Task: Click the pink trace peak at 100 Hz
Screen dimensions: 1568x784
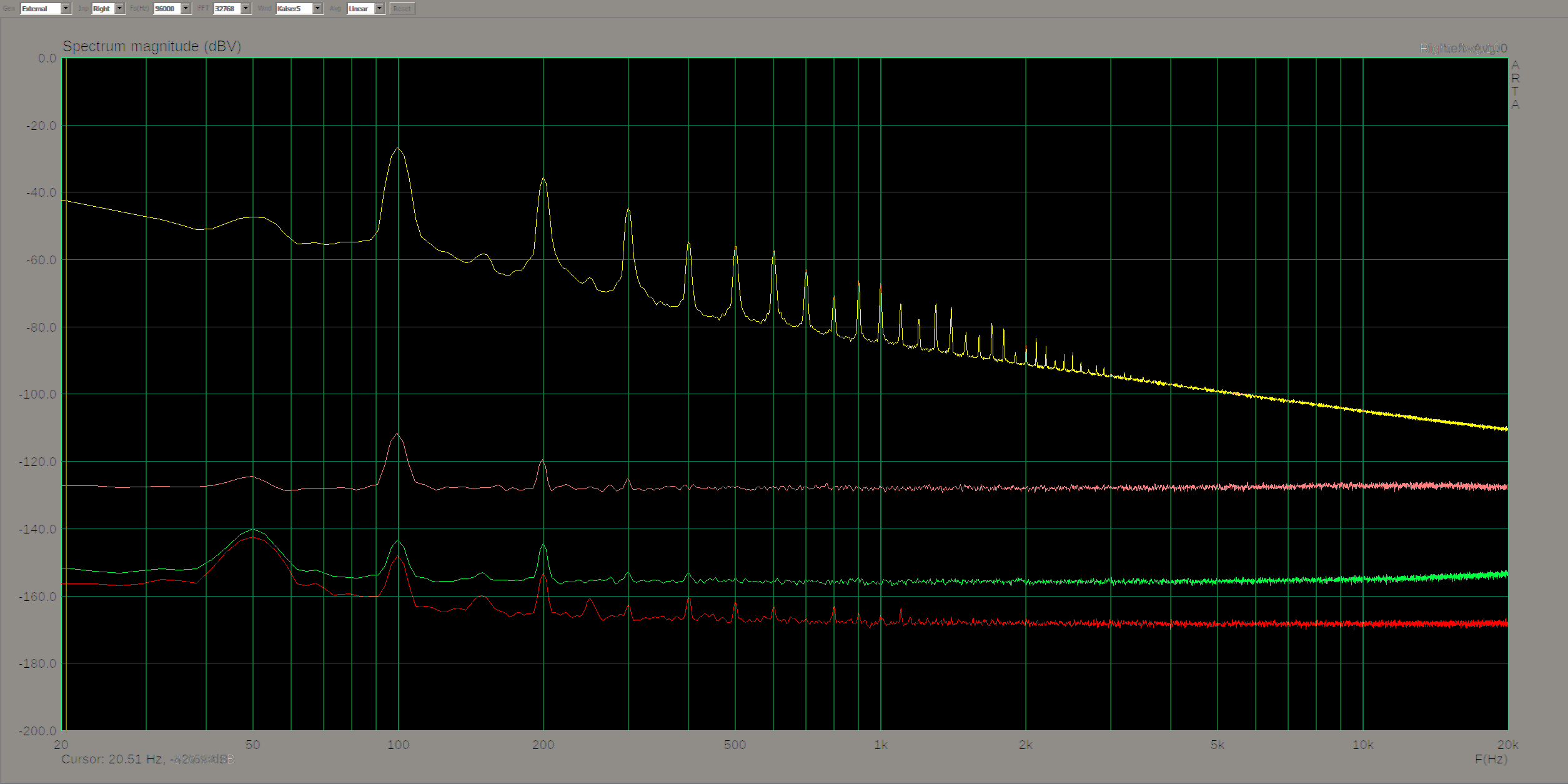Action: (x=397, y=434)
